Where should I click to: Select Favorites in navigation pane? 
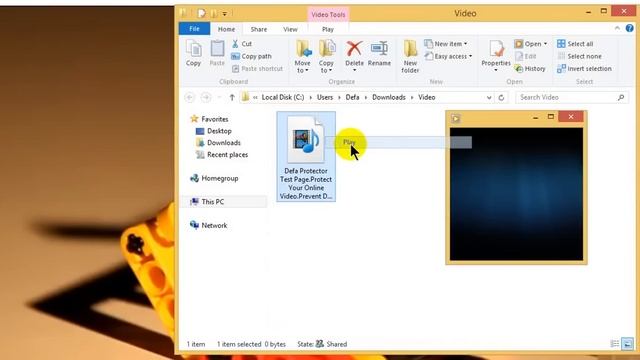coord(209,119)
